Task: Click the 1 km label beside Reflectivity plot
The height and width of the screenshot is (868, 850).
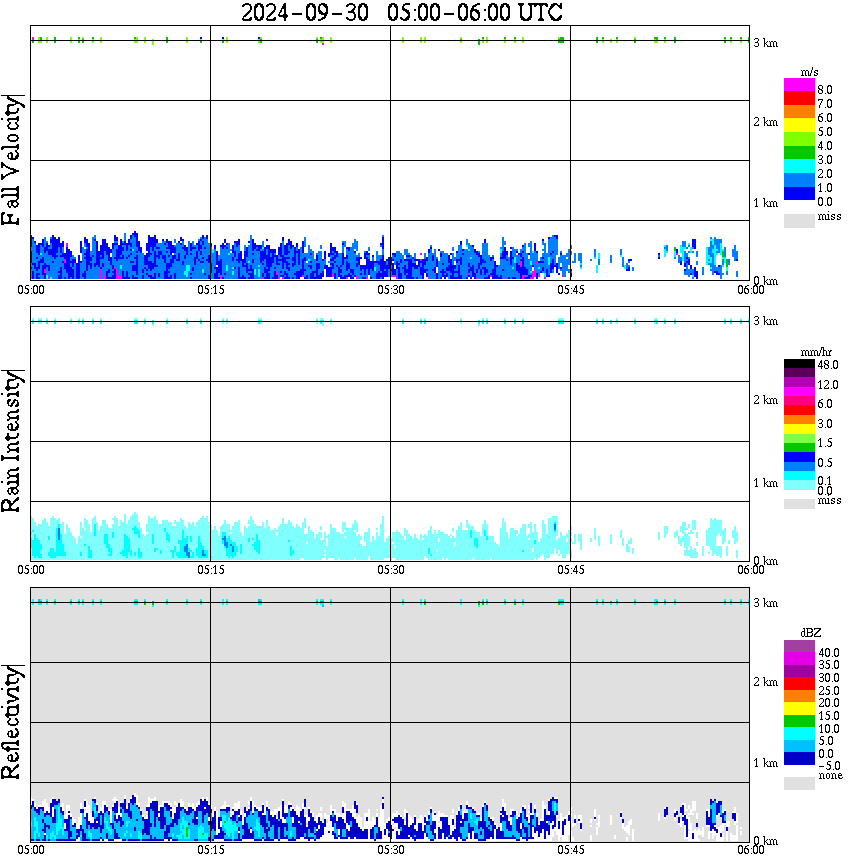Action: [x=765, y=763]
